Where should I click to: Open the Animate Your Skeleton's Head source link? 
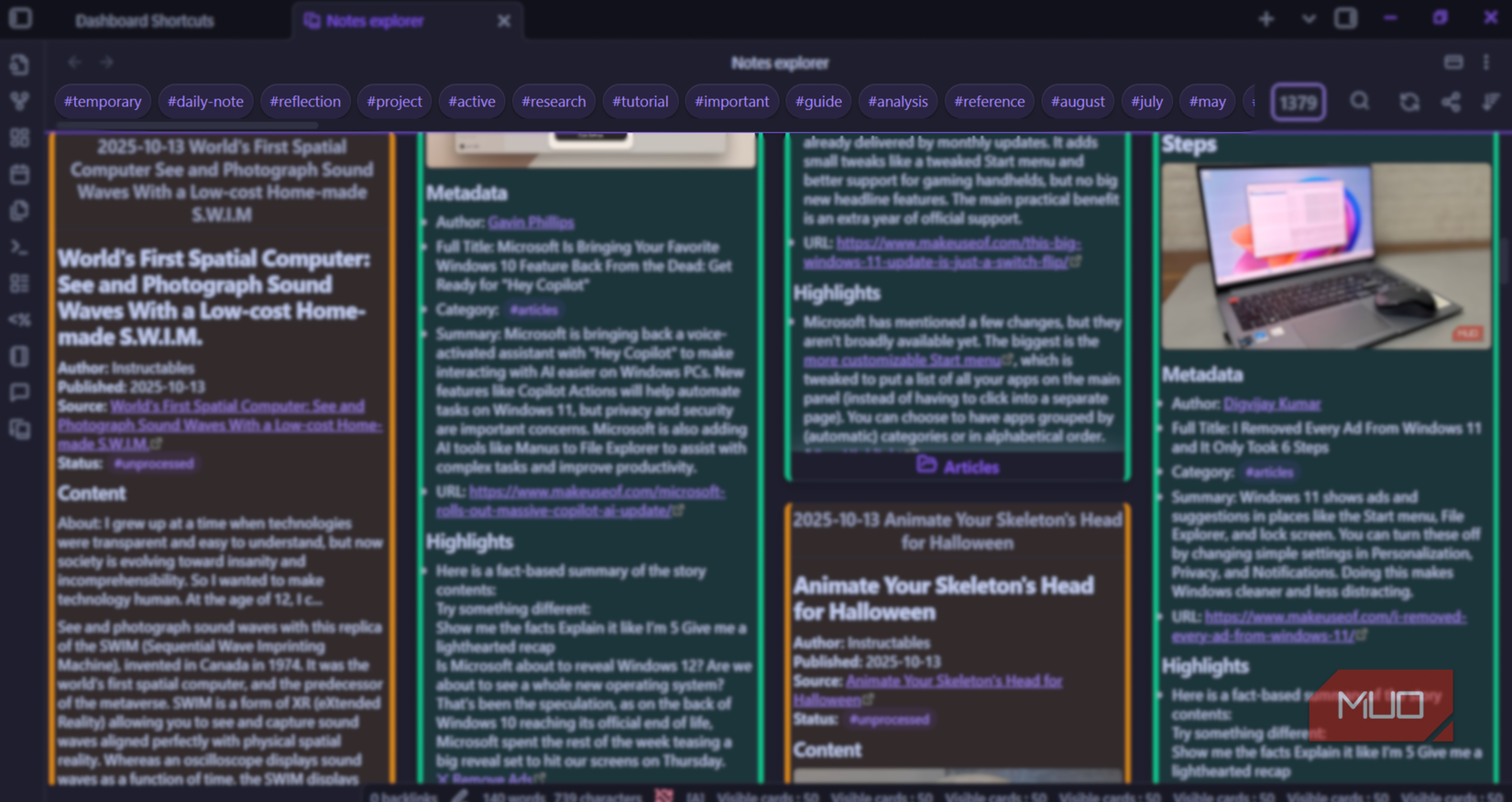click(x=928, y=690)
